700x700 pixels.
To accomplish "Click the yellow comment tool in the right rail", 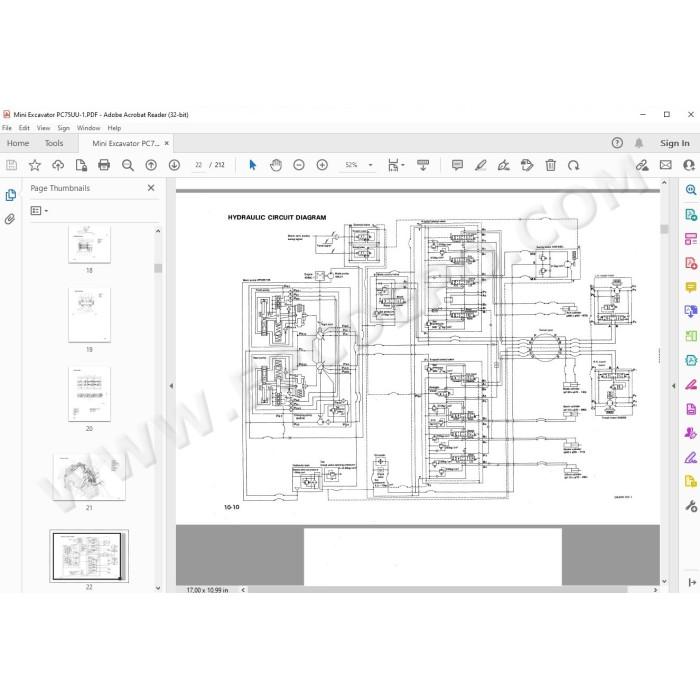I will tap(691, 287).
